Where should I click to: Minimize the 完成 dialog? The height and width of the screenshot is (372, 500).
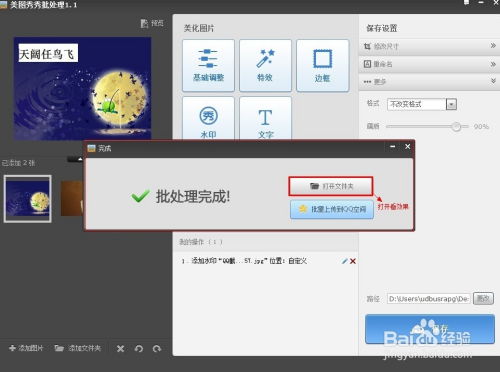pos(393,147)
